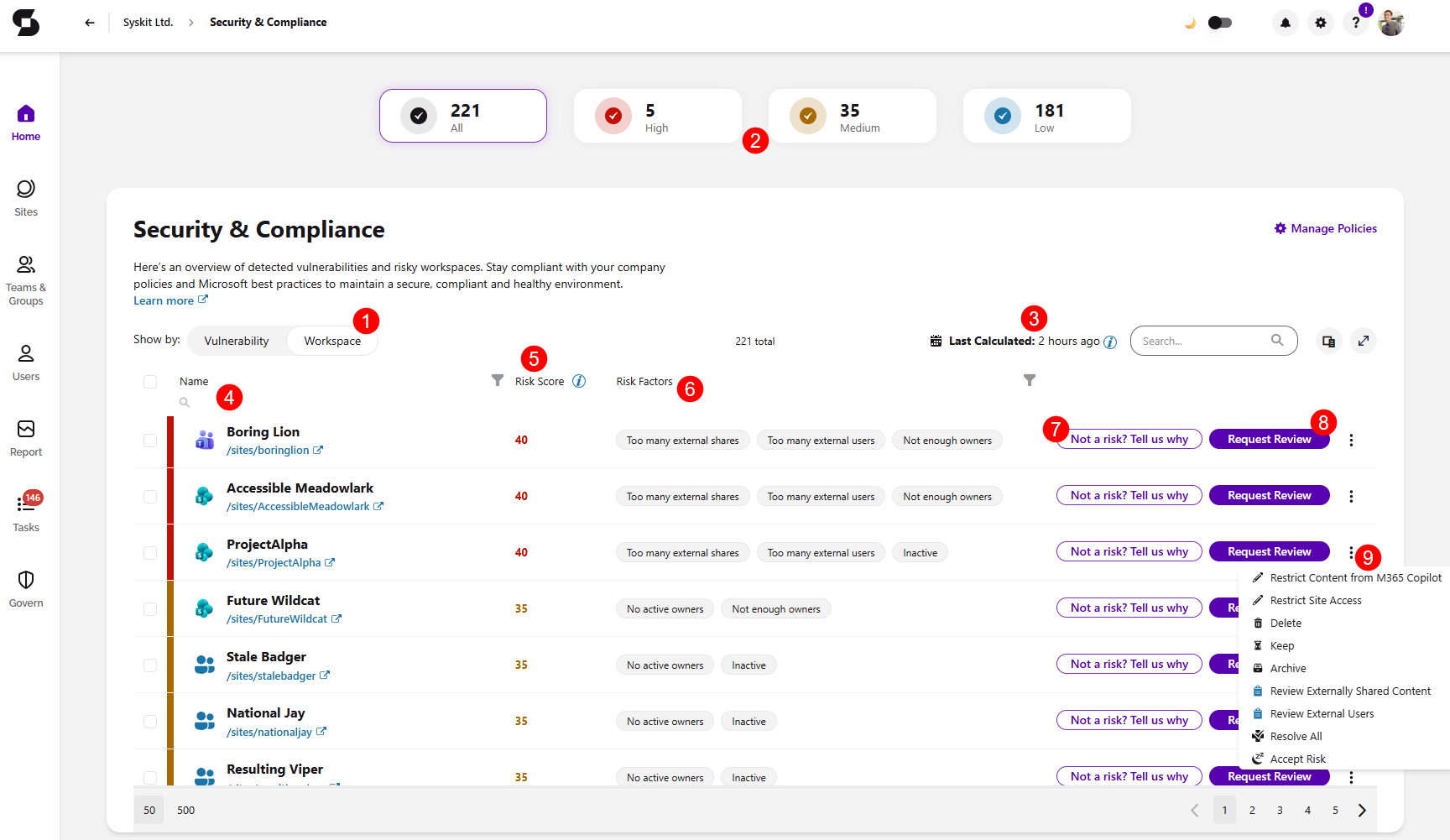Toggle the dark mode switch
The image size is (1450, 840).
1220,23
